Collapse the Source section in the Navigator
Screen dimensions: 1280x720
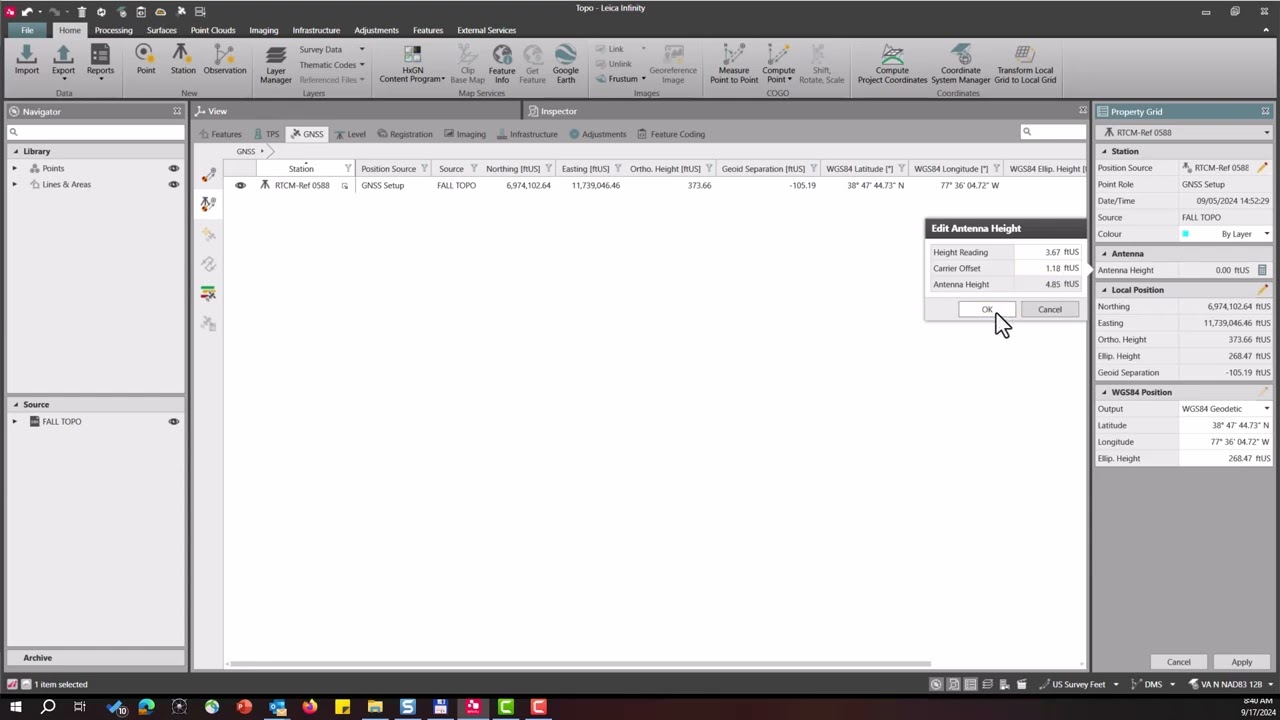click(x=15, y=405)
